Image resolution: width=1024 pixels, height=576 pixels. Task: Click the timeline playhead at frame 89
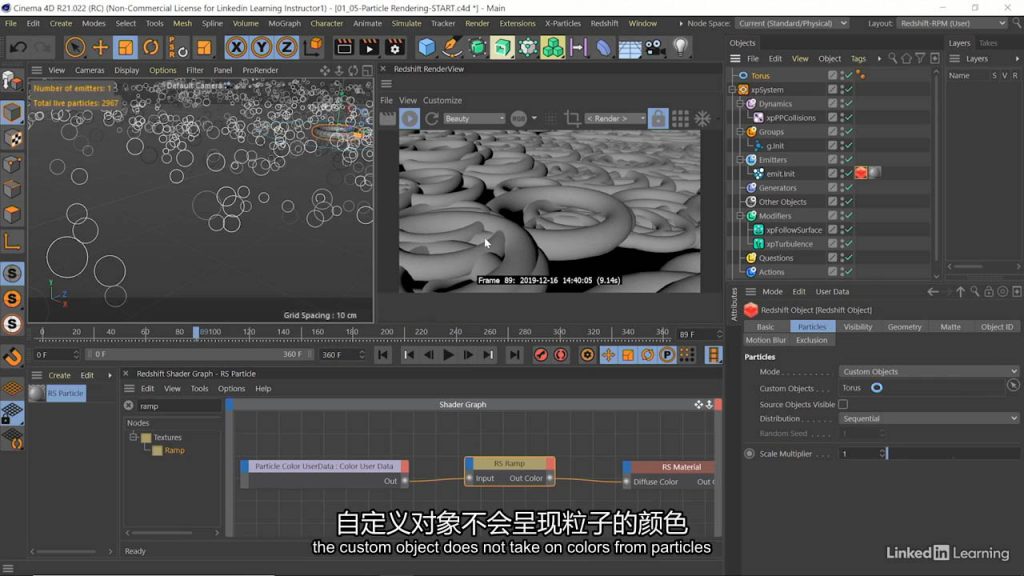196,332
